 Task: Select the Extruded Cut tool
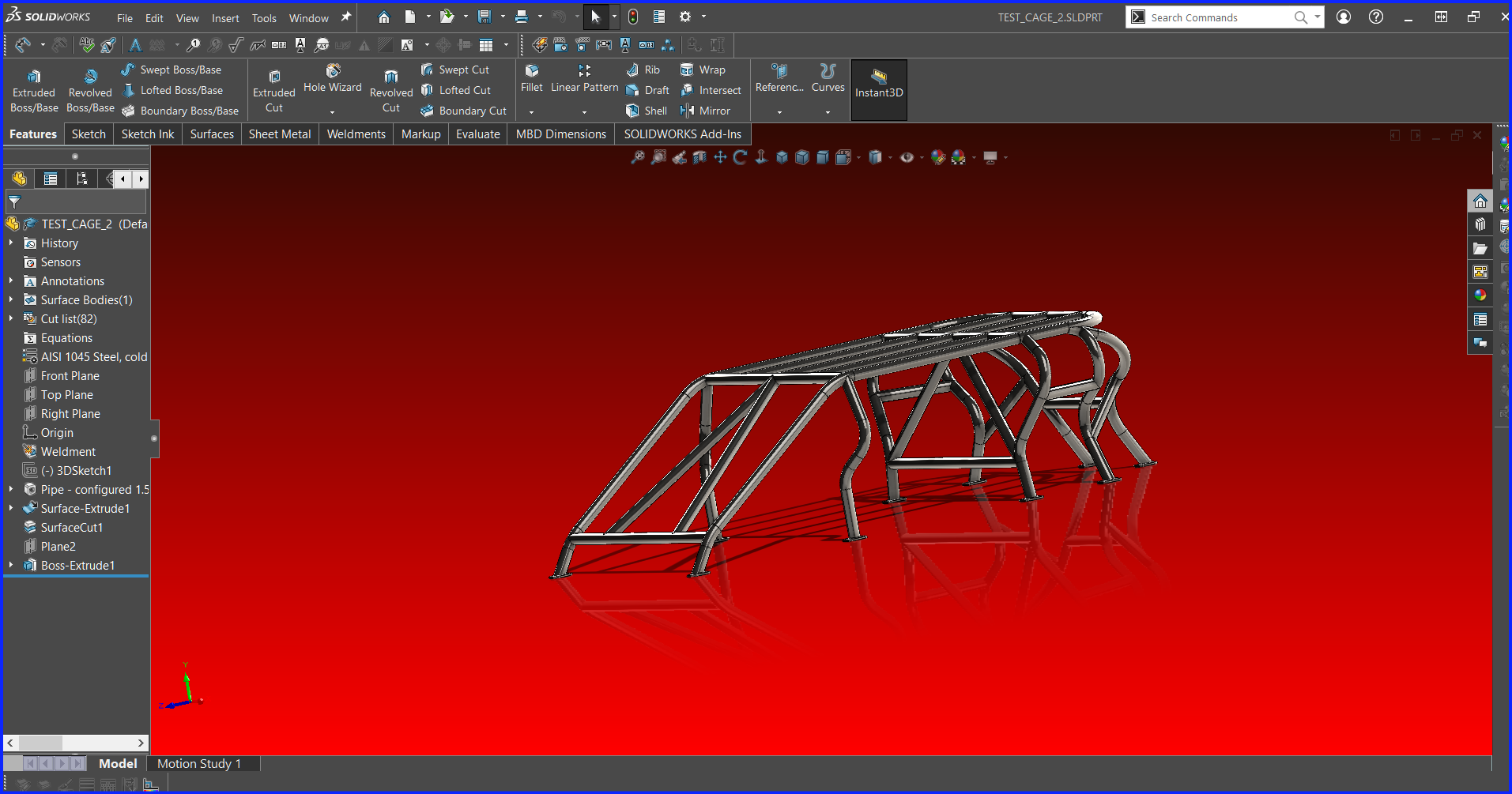[273, 90]
